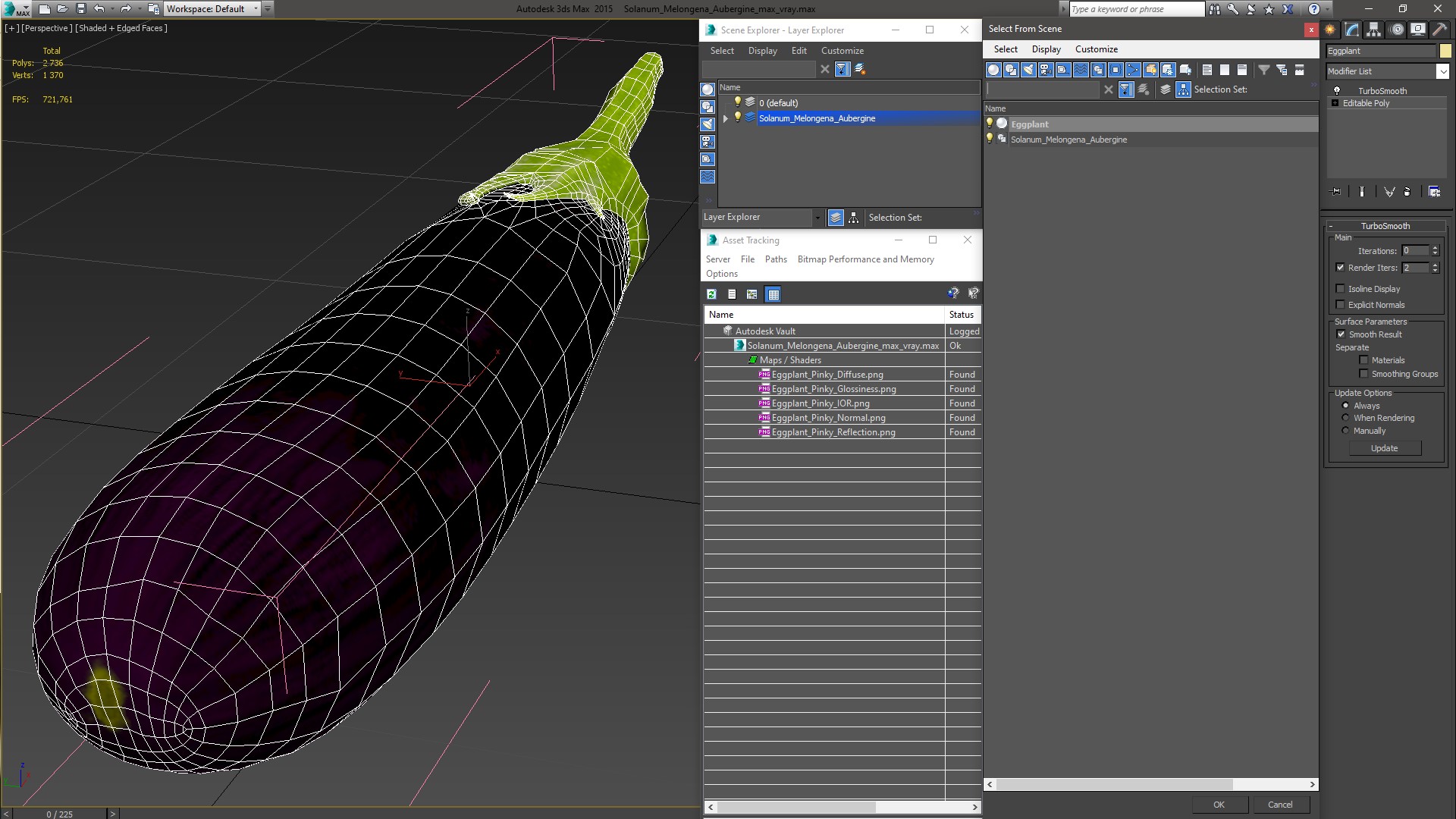This screenshot has height=819, width=1456.
Task: Open Bitmap Performance and Memory menu
Action: [x=865, y=259]
